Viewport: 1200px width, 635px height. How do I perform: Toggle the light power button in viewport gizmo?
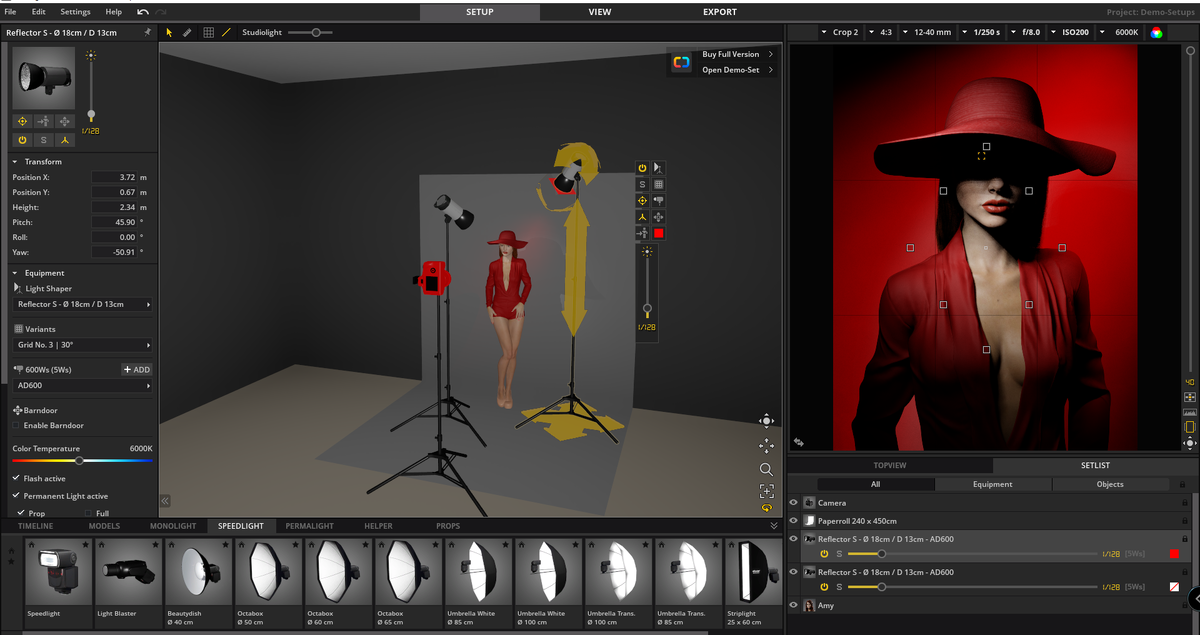(642, 168)
